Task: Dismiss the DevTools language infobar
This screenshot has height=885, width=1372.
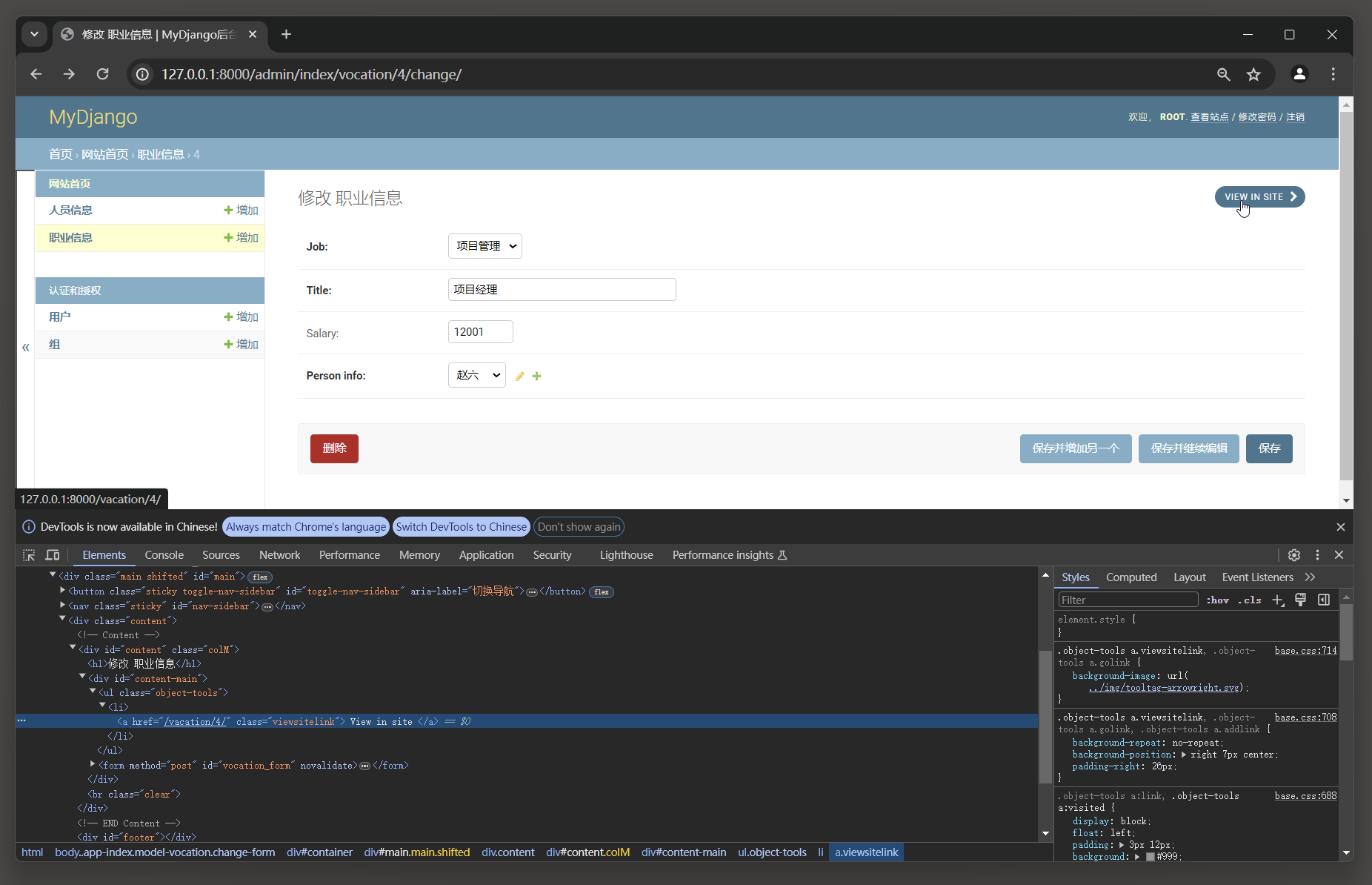Action: click(x=1341, y=527)
